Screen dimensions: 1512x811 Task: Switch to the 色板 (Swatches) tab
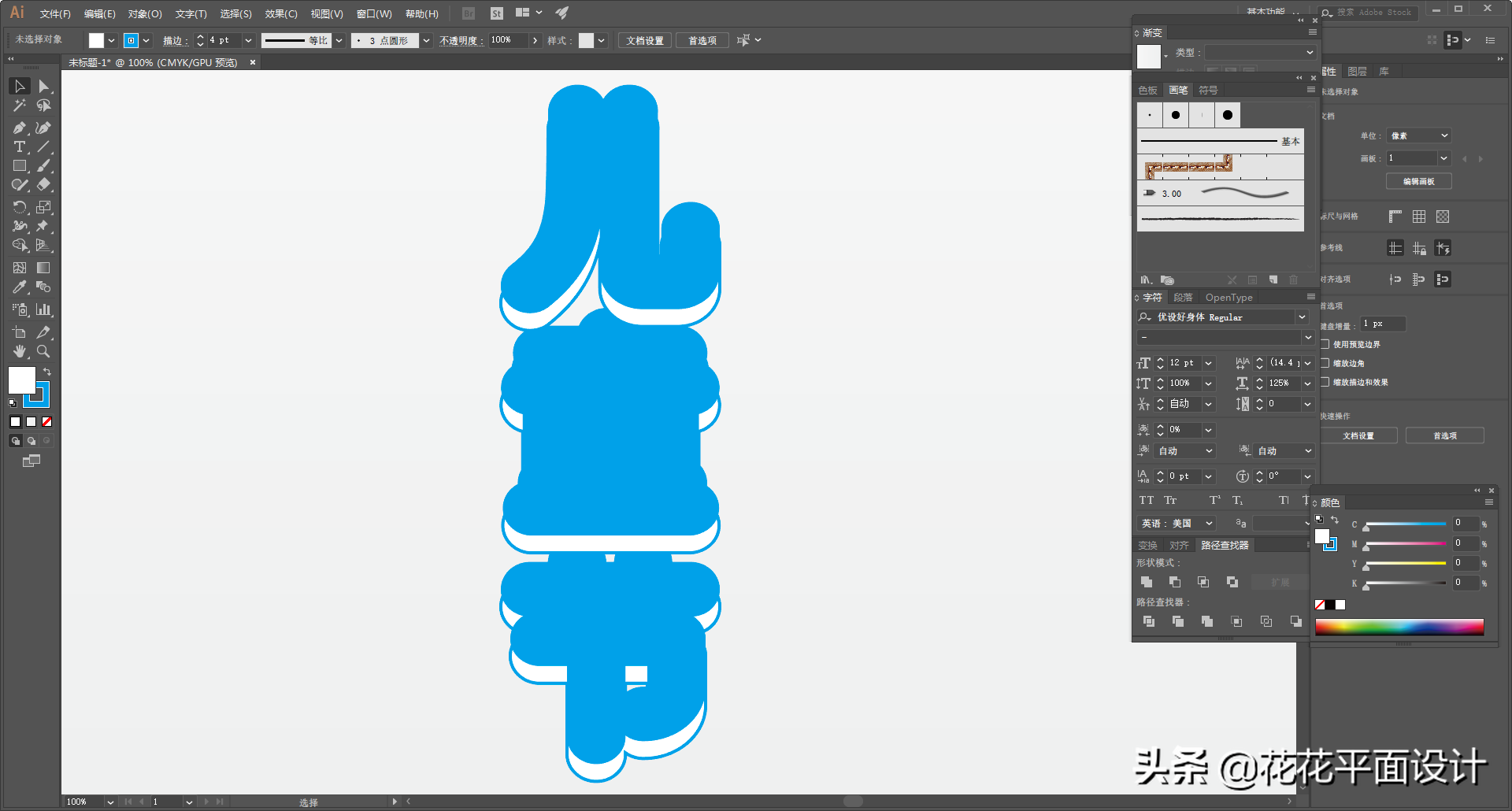pos(1147,91)
